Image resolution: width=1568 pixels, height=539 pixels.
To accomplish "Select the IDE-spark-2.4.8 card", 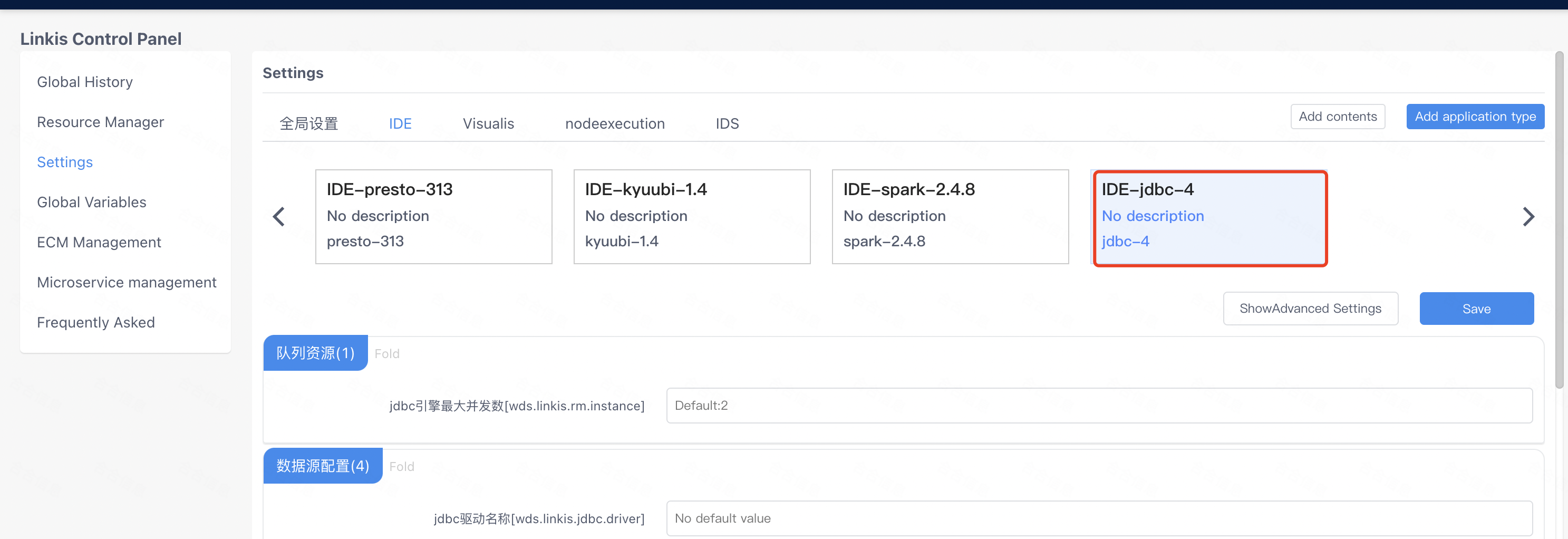I will pyautogui.click(x=950, y=217).
